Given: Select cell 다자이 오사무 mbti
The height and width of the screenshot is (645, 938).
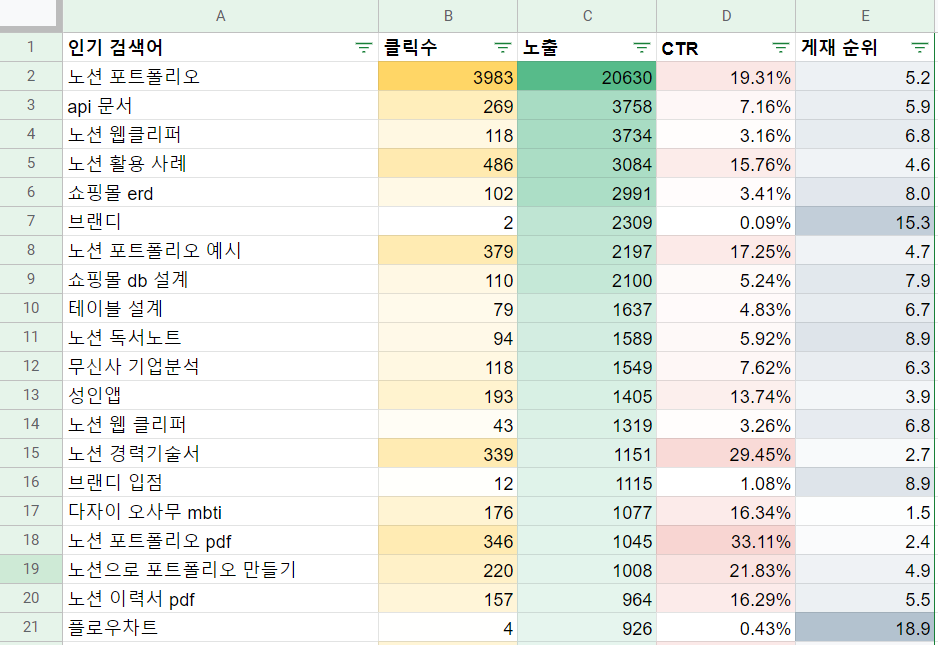Looking at the screenshot, I should pos(221,511).
